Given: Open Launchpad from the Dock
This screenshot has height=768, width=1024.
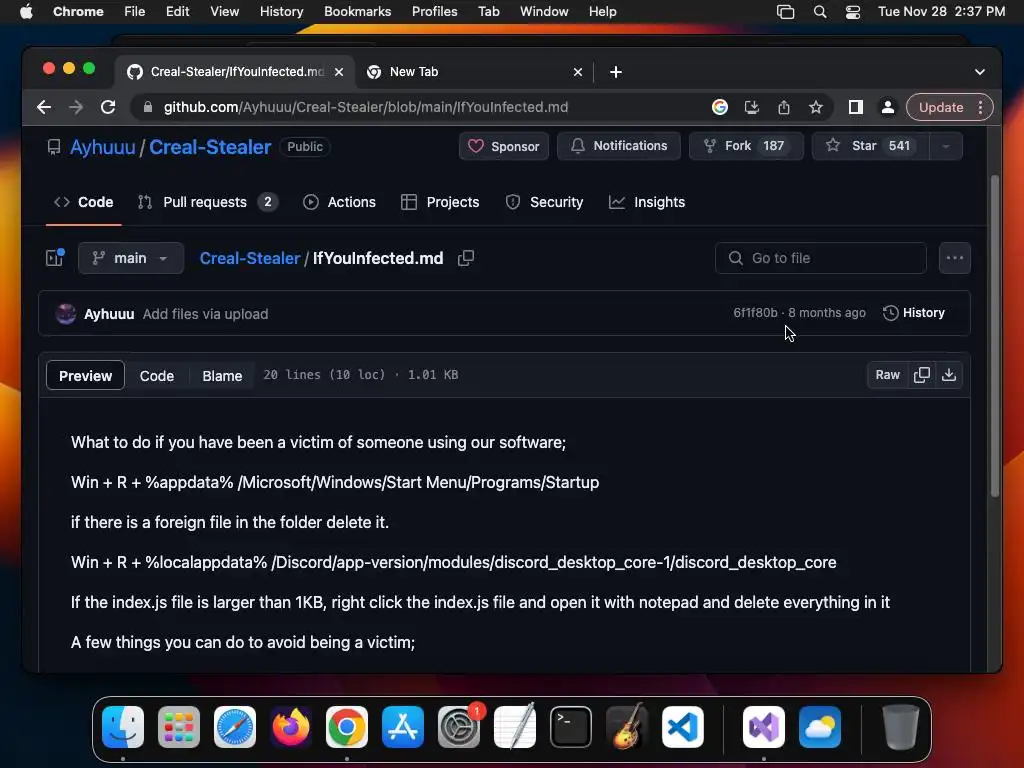Looking at the screenshot, I should [x=179, y=727].
